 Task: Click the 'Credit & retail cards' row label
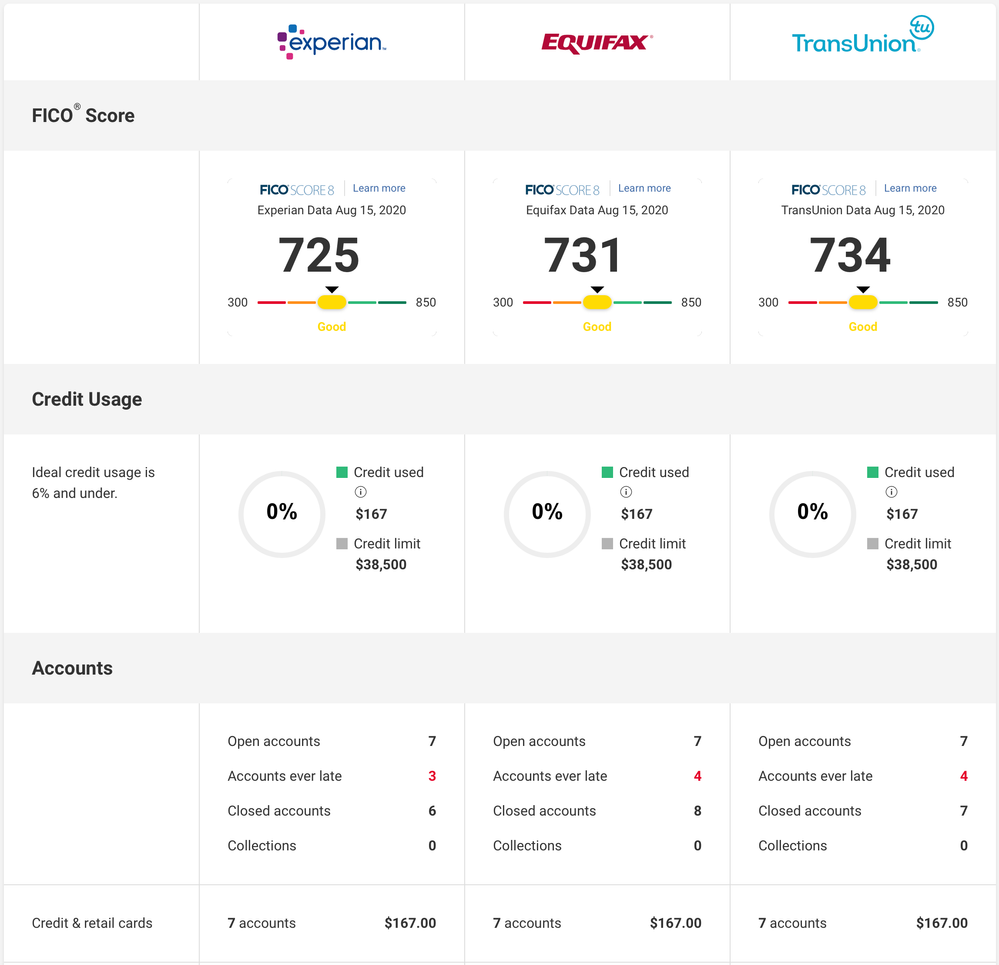tap(92, 923)
